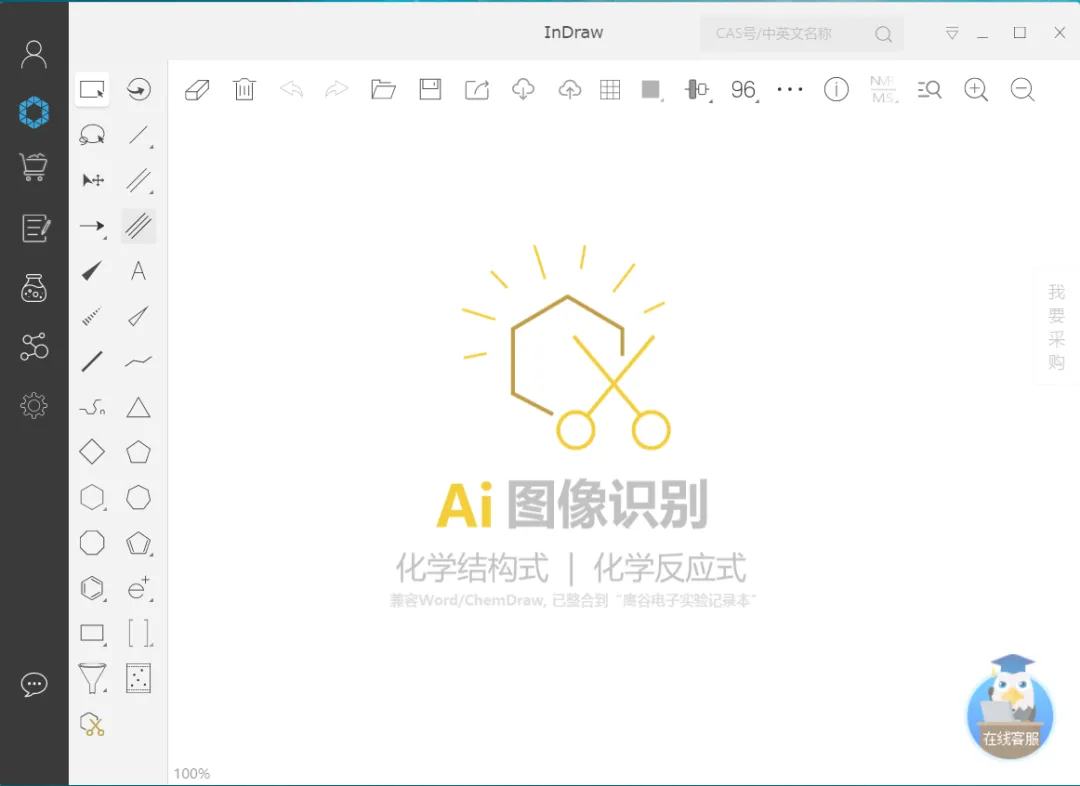Undo the last action
This screenshot has width=1080, height=786.
click(291, 89)
